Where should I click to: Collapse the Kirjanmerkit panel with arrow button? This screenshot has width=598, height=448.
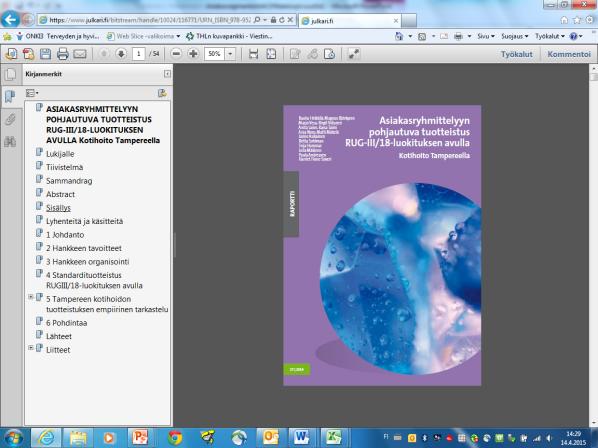167,74
